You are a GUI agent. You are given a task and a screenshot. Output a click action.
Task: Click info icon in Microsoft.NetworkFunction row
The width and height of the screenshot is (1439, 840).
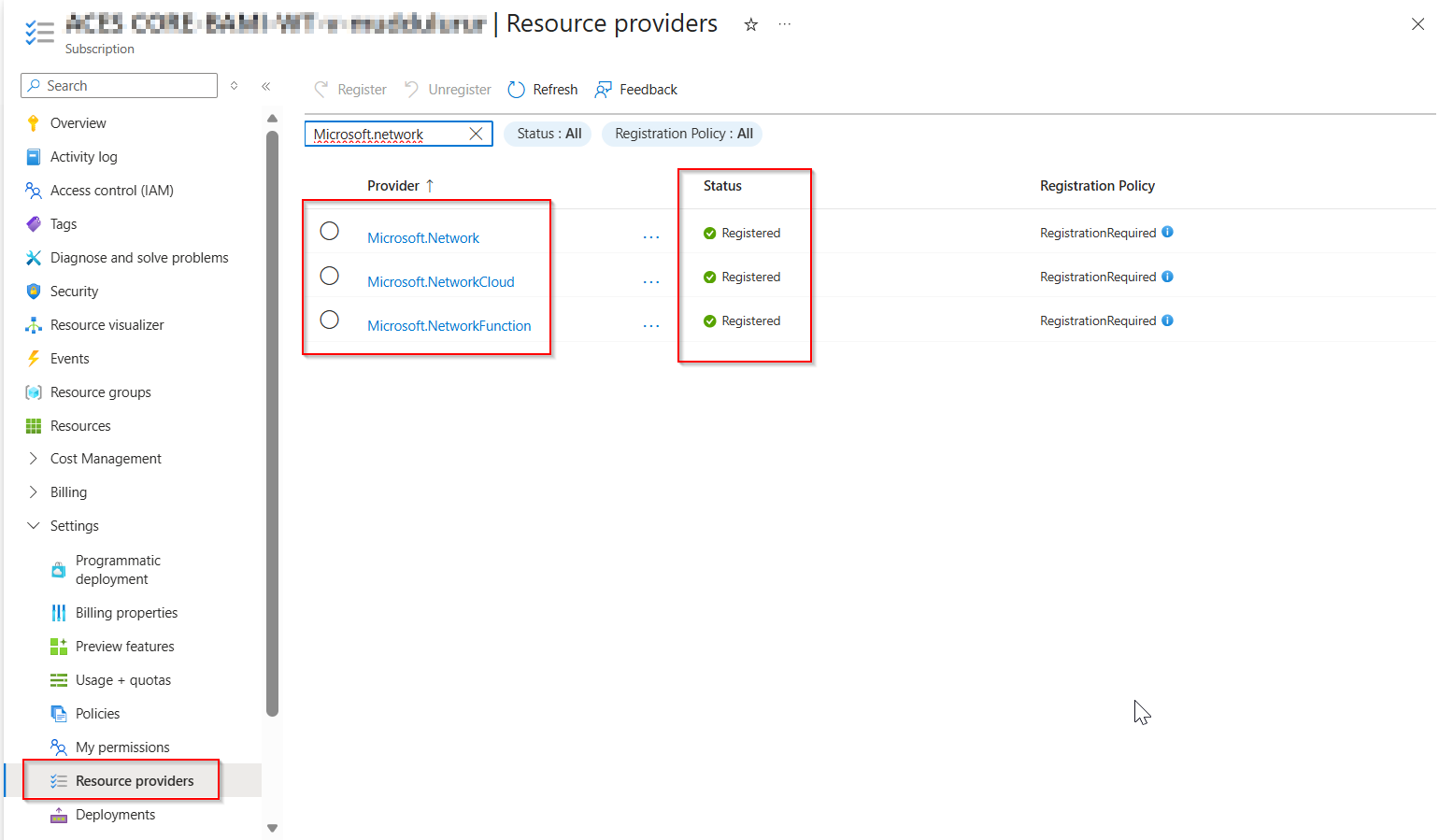click(1167, 320)
